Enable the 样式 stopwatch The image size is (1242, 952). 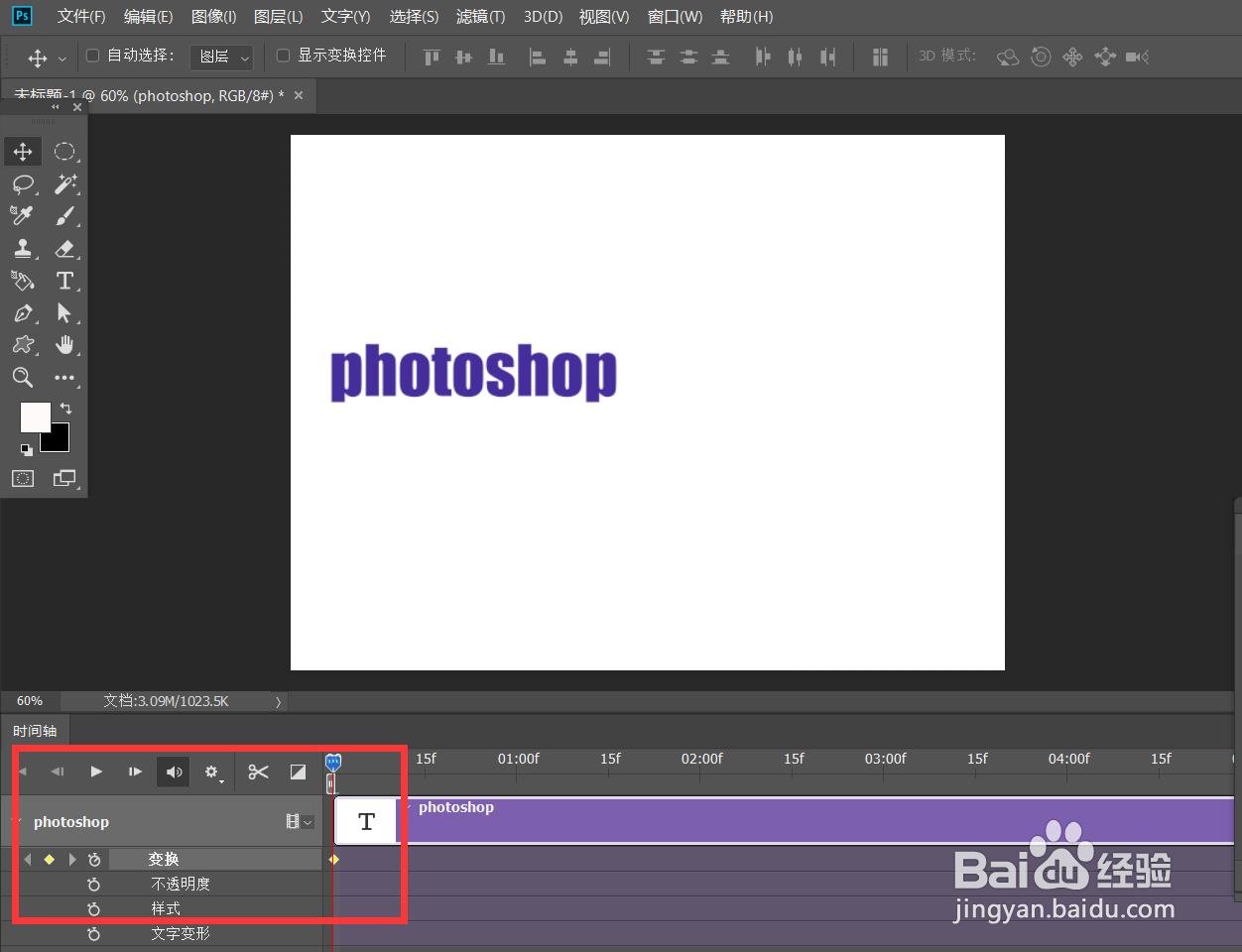pyautogui.click(x=93, y=908)
